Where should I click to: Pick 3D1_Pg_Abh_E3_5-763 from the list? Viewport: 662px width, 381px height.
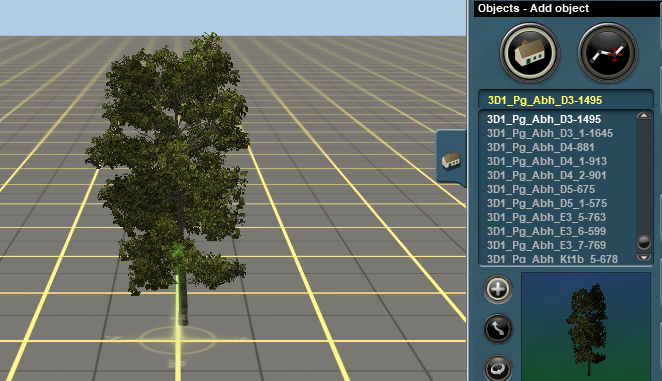pos(546,217)
